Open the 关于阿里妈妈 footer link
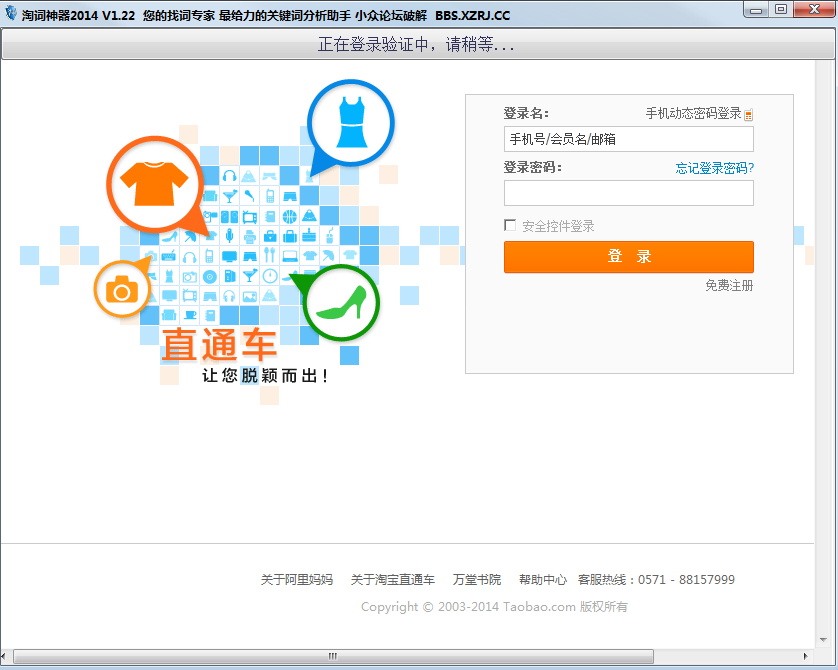This screenshot has height=670, width=838. pyautogui.click(x=296, y=580)
